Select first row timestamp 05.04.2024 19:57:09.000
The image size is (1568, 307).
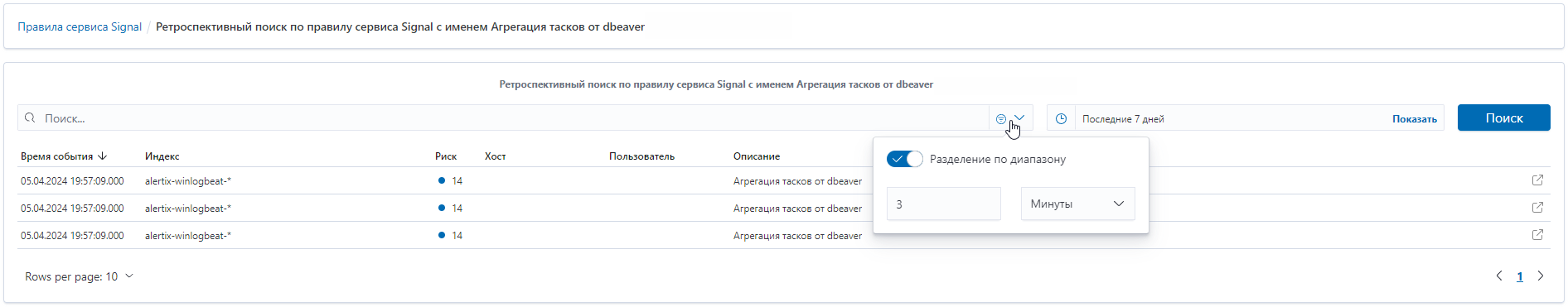point(72,181)
